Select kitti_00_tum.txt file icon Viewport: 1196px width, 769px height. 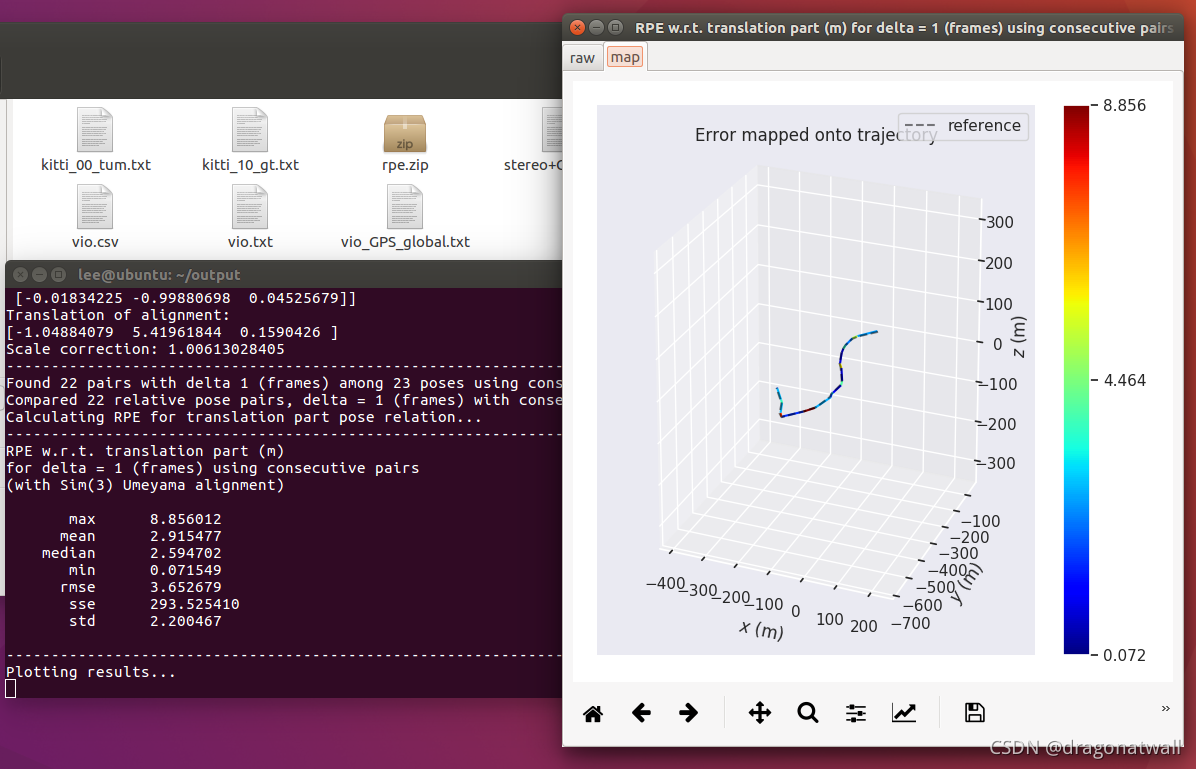(x=95, y=130)
